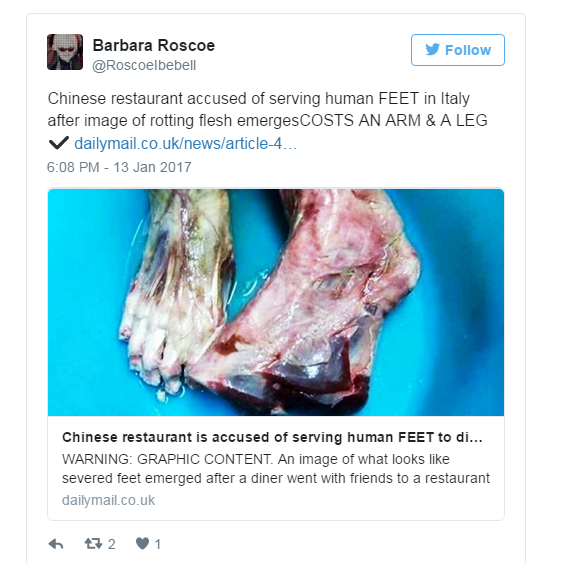This screenshot has width=571, height=563.
Task: Click the Twitter bird icon in Follow
Action: (433, 50)
